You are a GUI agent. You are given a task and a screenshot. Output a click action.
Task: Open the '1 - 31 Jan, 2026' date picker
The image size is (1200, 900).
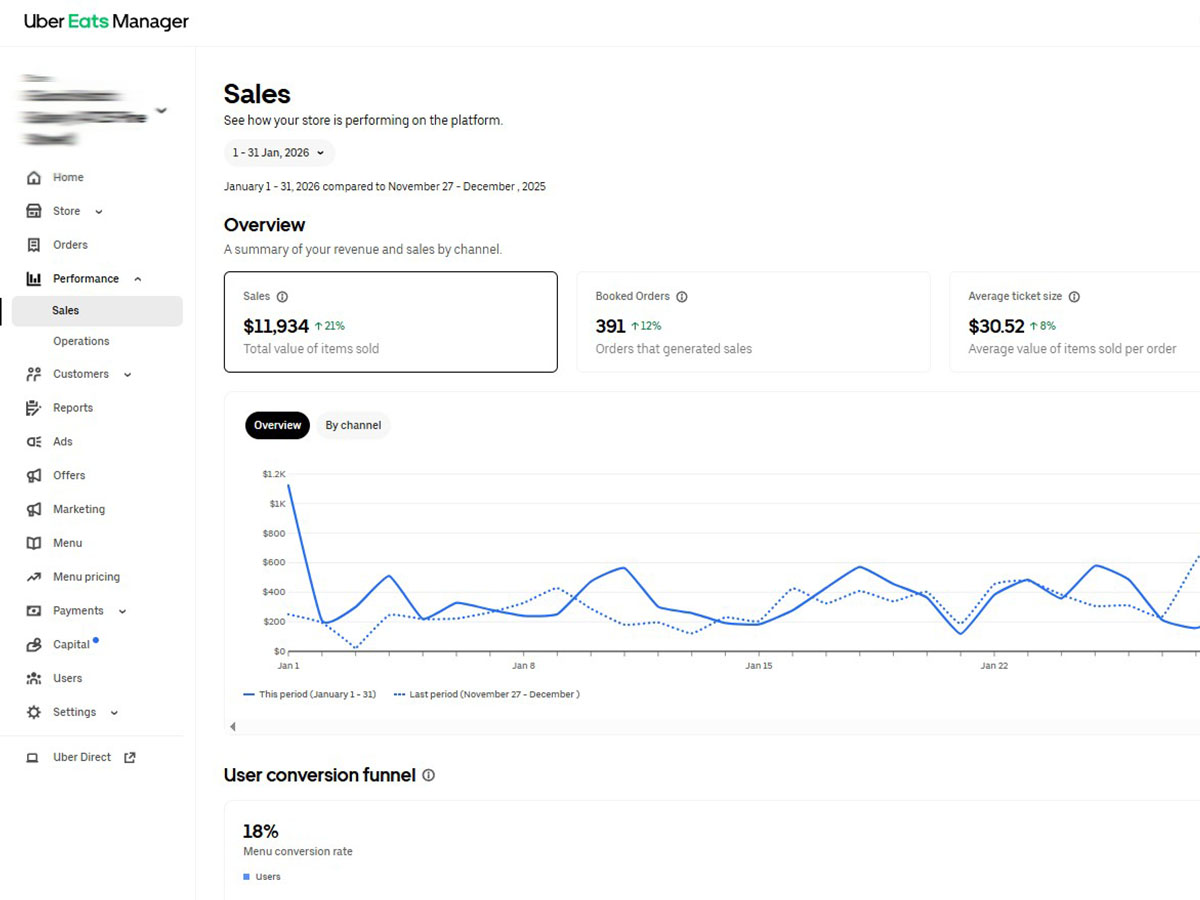[x=278, y=153]
